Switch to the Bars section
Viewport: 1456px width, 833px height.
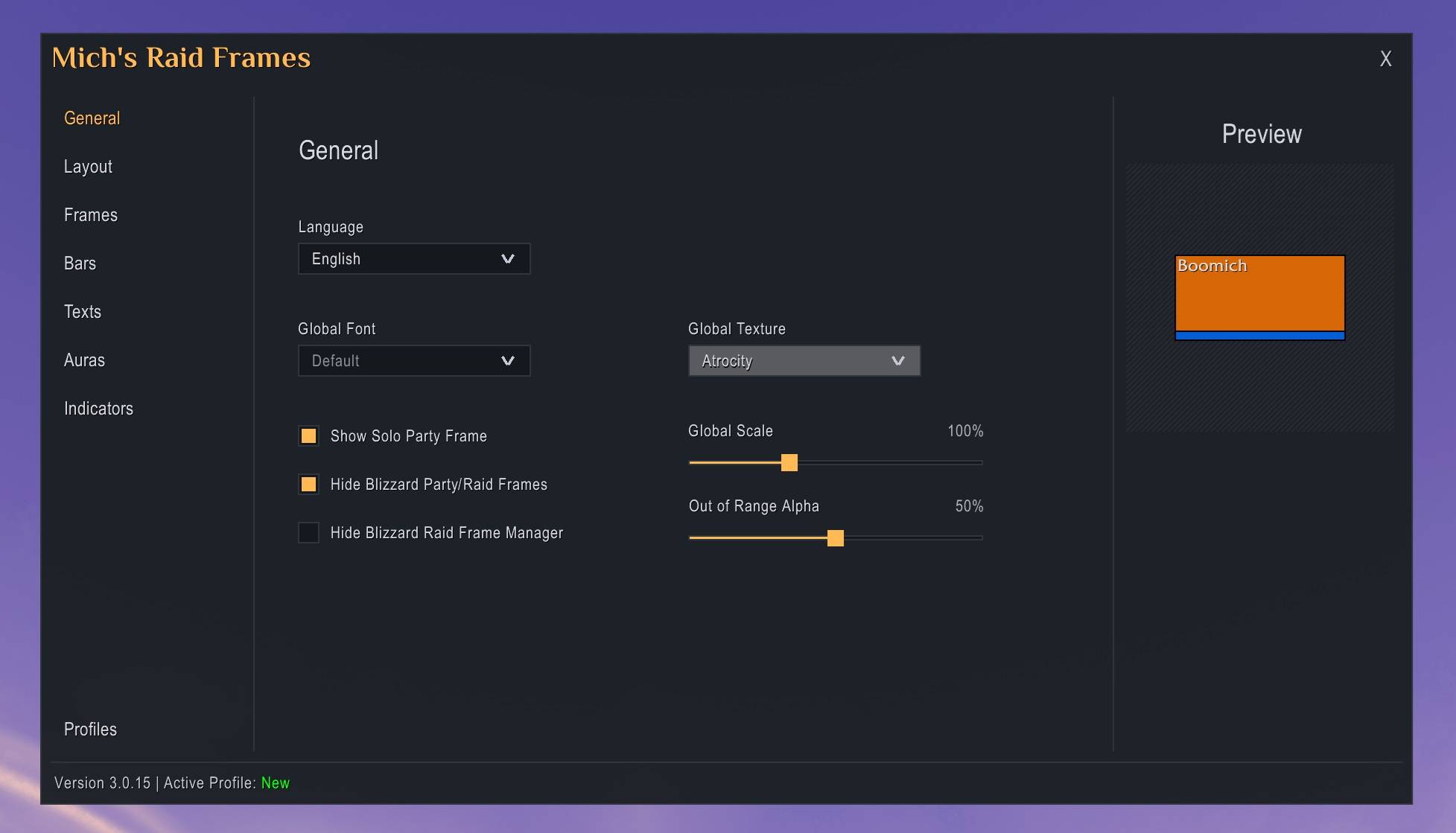(x=80, y=264)
